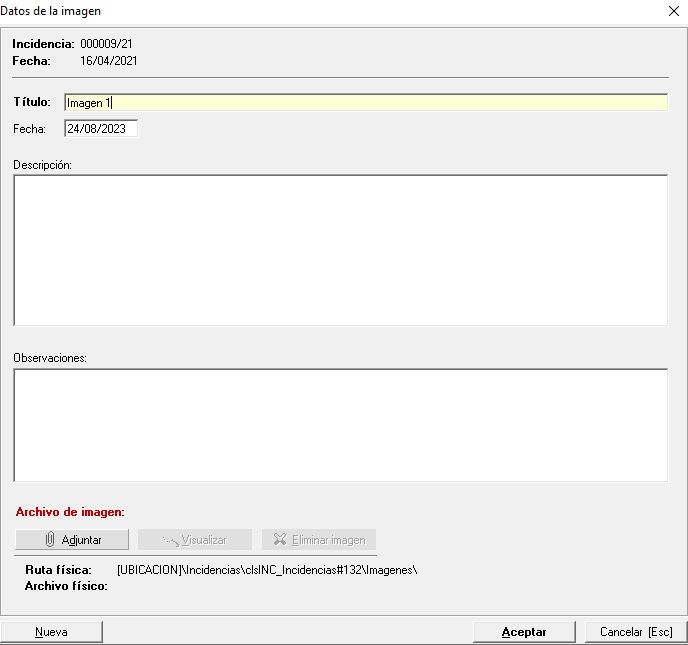Click the Visualizar button's preview icon
This screenshot has height=645, width=688.
click(x=170, y=540)
